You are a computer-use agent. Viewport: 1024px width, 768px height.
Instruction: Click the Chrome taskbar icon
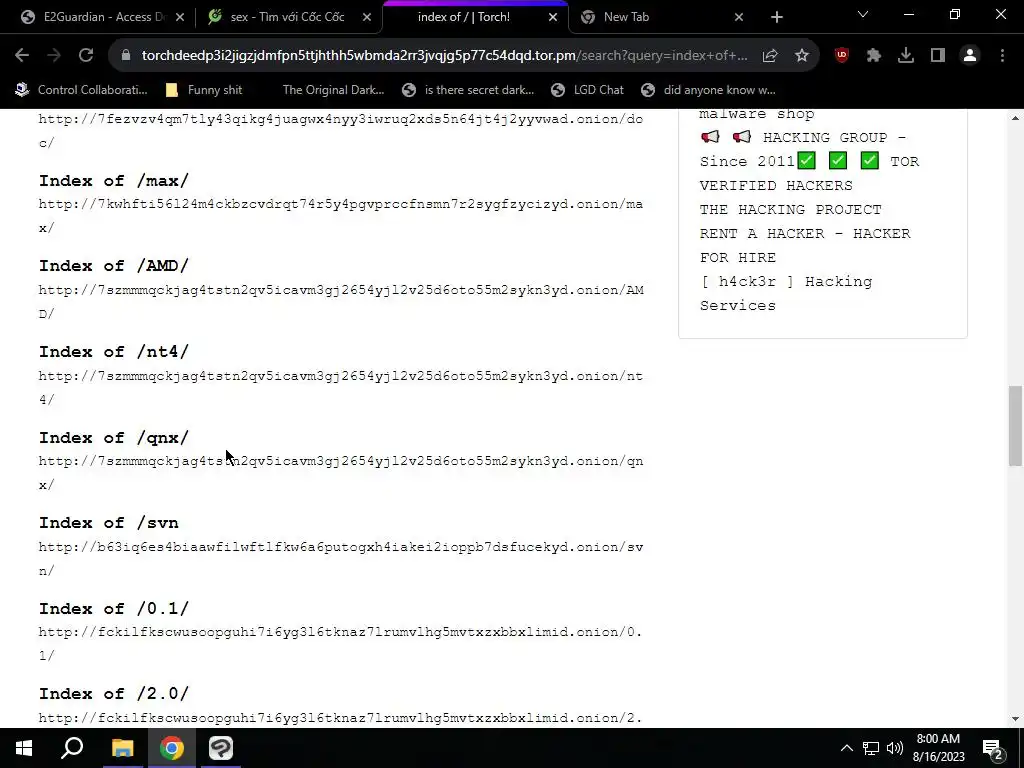point(172,748)
